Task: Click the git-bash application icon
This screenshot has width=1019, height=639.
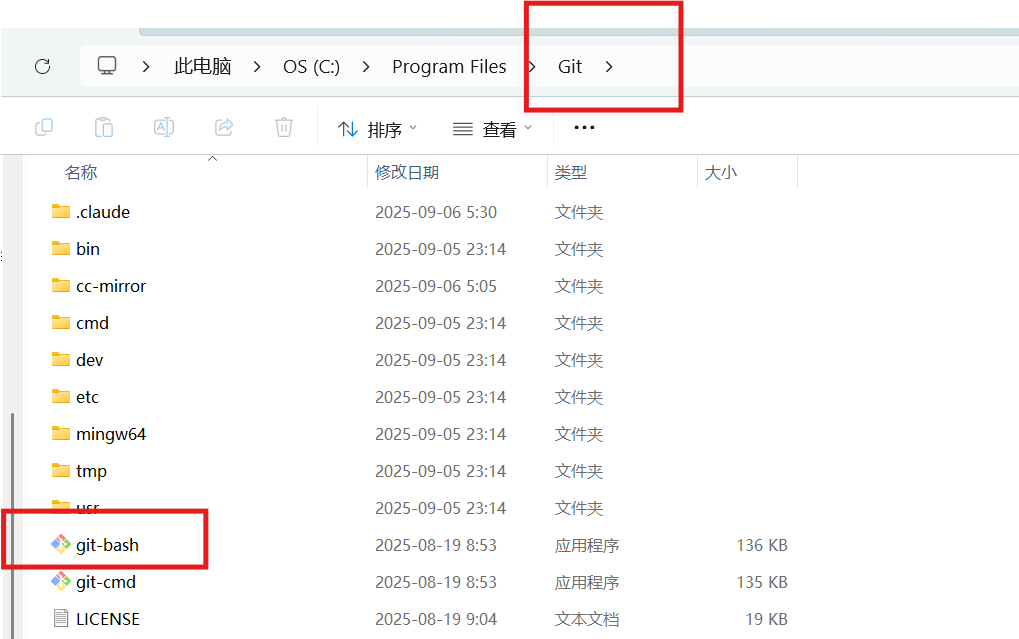Action: [x=61, y=544]
